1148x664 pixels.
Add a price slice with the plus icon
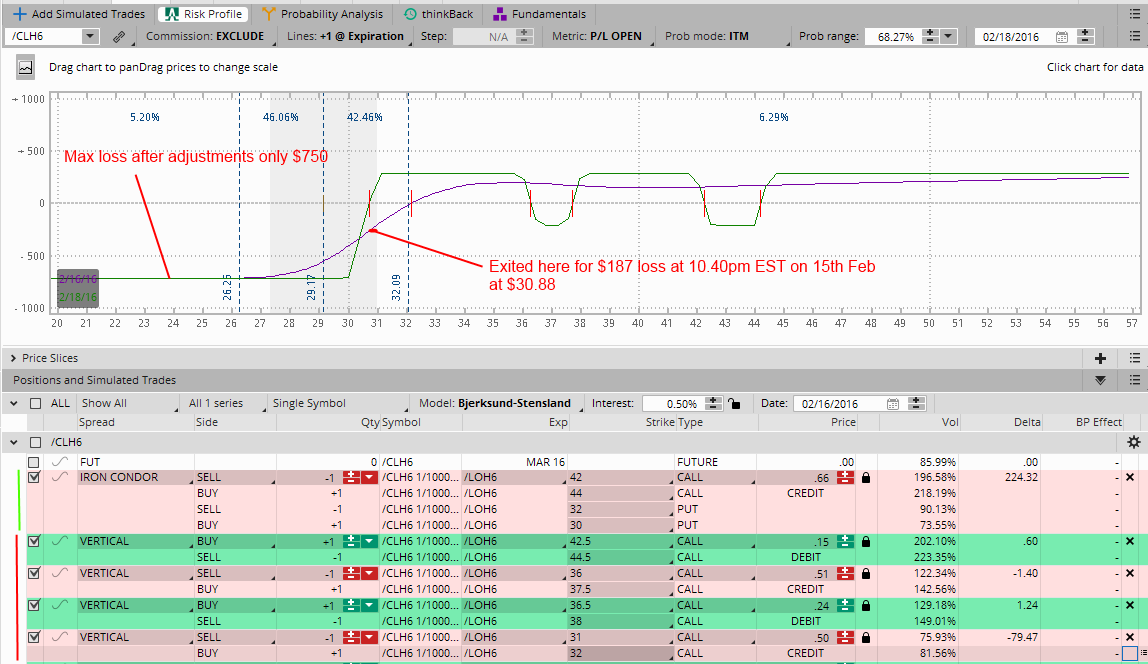coord(1100,358)
